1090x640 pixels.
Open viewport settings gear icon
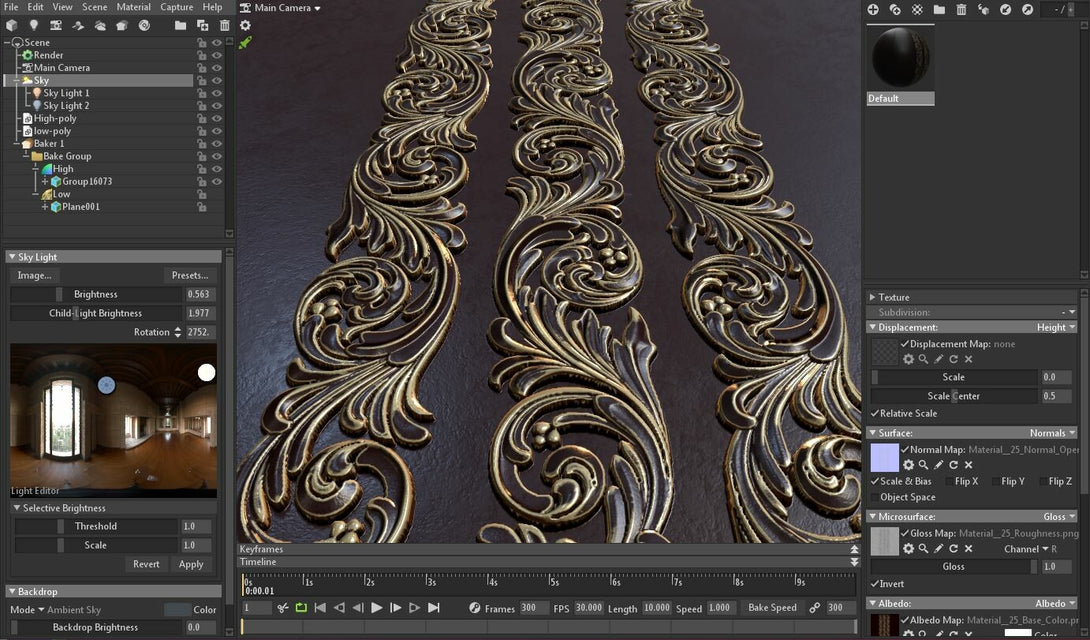tap(245, 25)
